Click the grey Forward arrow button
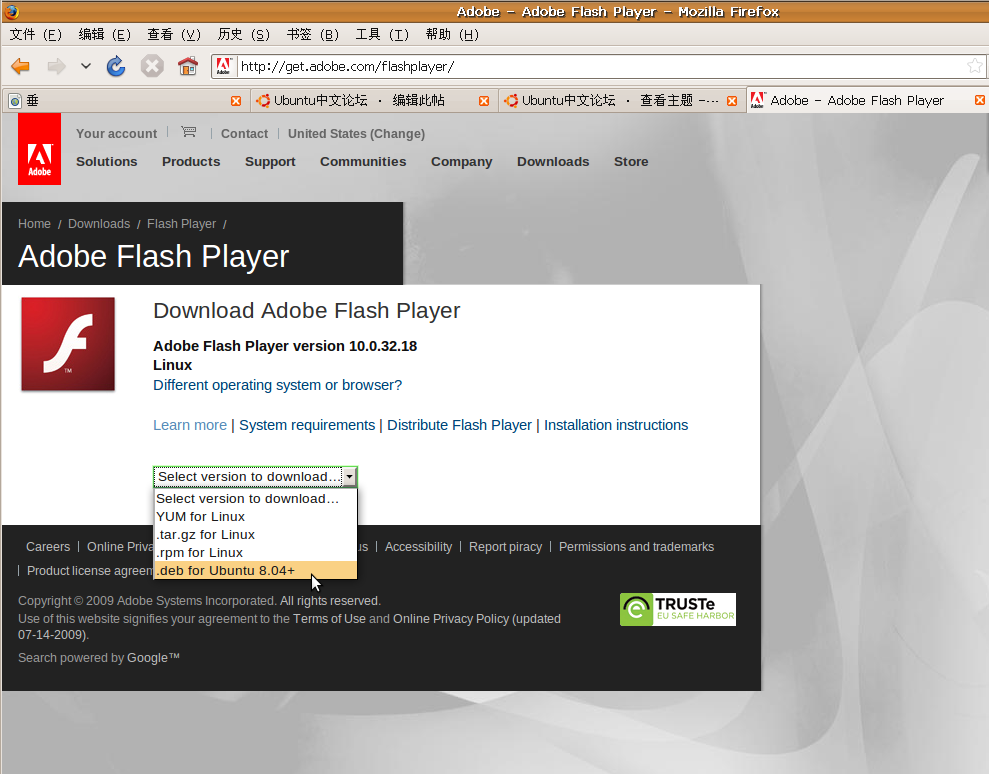The image size is (989, 774). tap(57, 66)
